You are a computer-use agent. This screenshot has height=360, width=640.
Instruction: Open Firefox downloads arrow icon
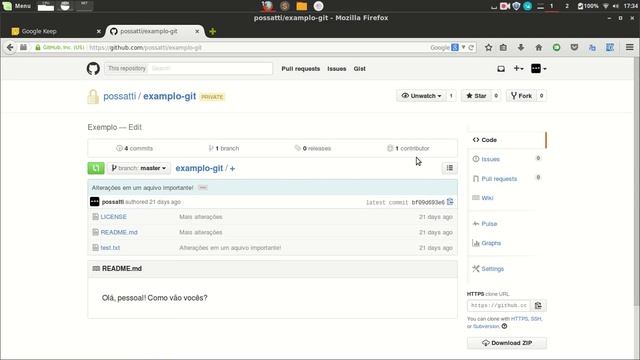click(521, 47)
